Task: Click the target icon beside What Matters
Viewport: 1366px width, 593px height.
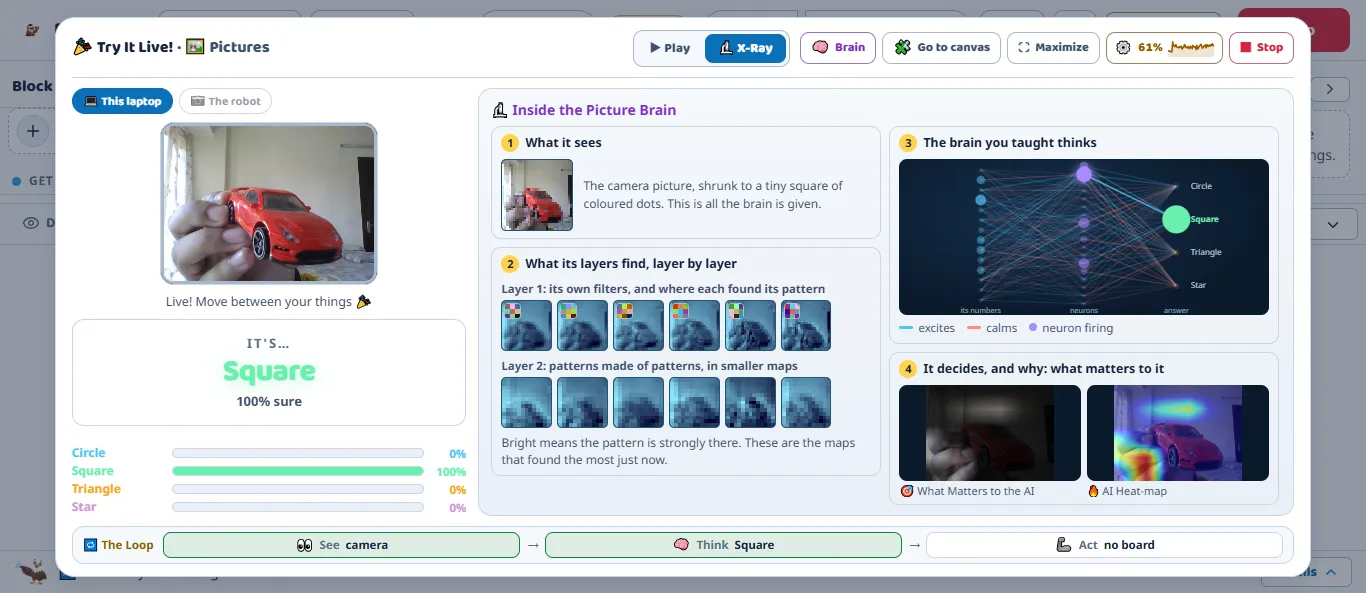Action: point(907,491)
